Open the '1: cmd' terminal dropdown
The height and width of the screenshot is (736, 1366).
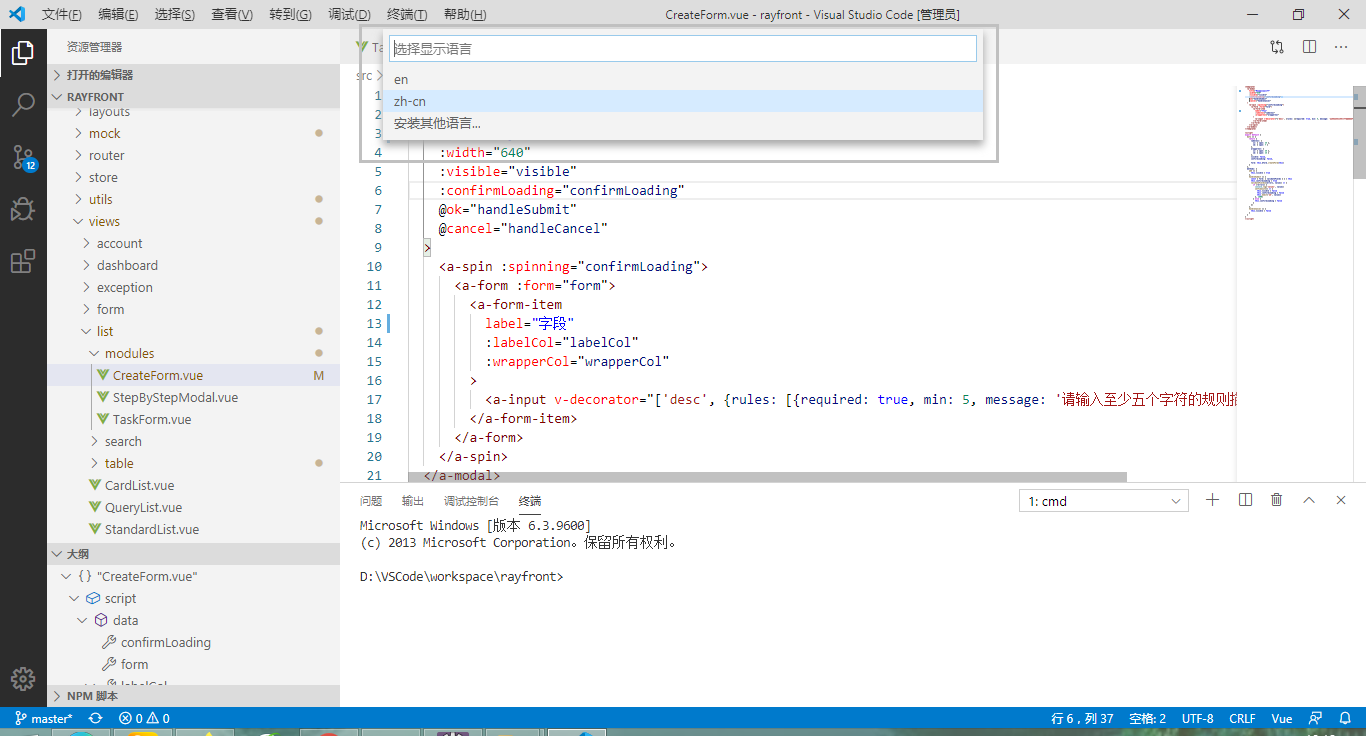1104,501
